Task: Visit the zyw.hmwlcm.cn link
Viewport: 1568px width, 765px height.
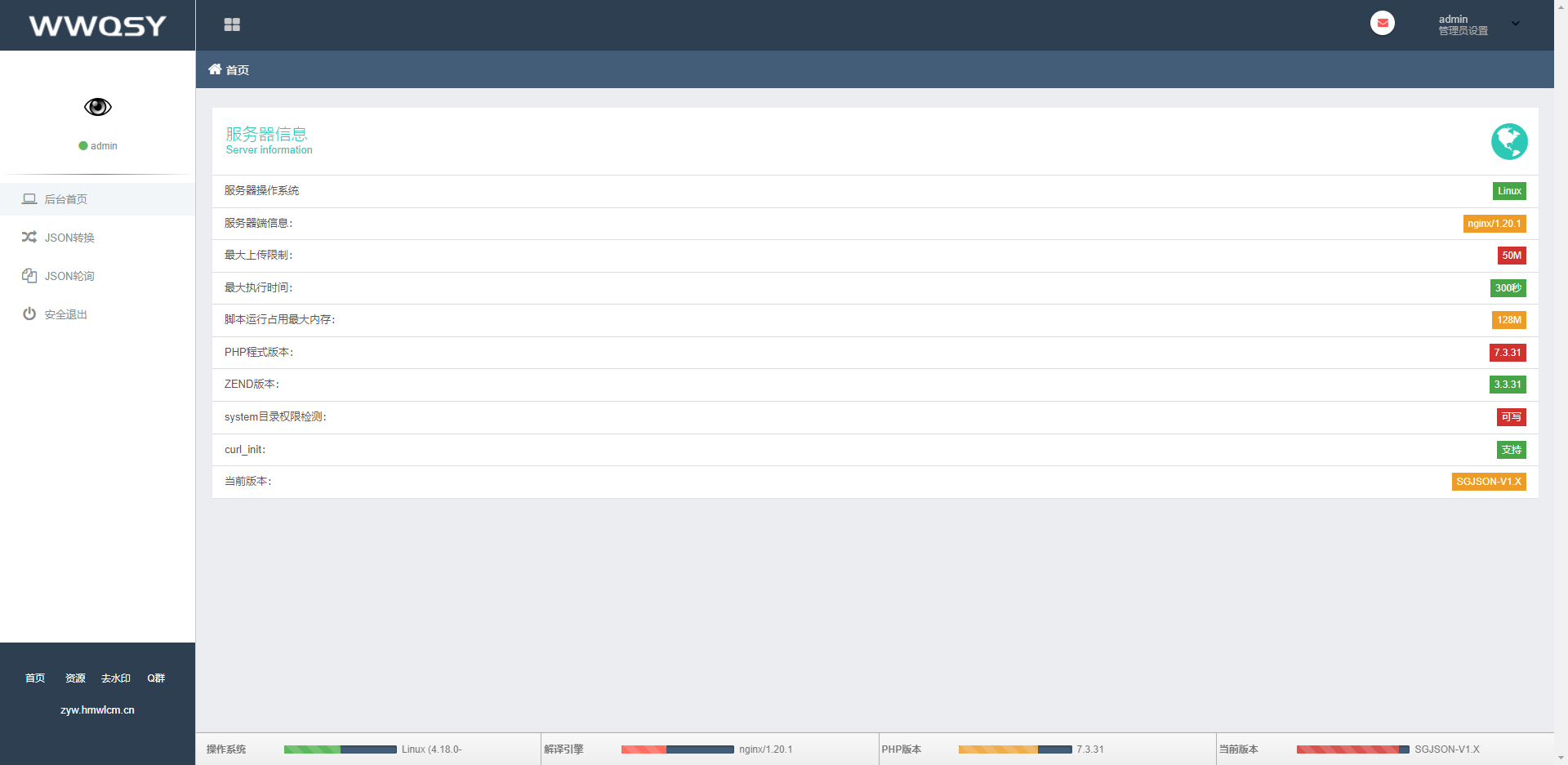Action: point(97,710)
